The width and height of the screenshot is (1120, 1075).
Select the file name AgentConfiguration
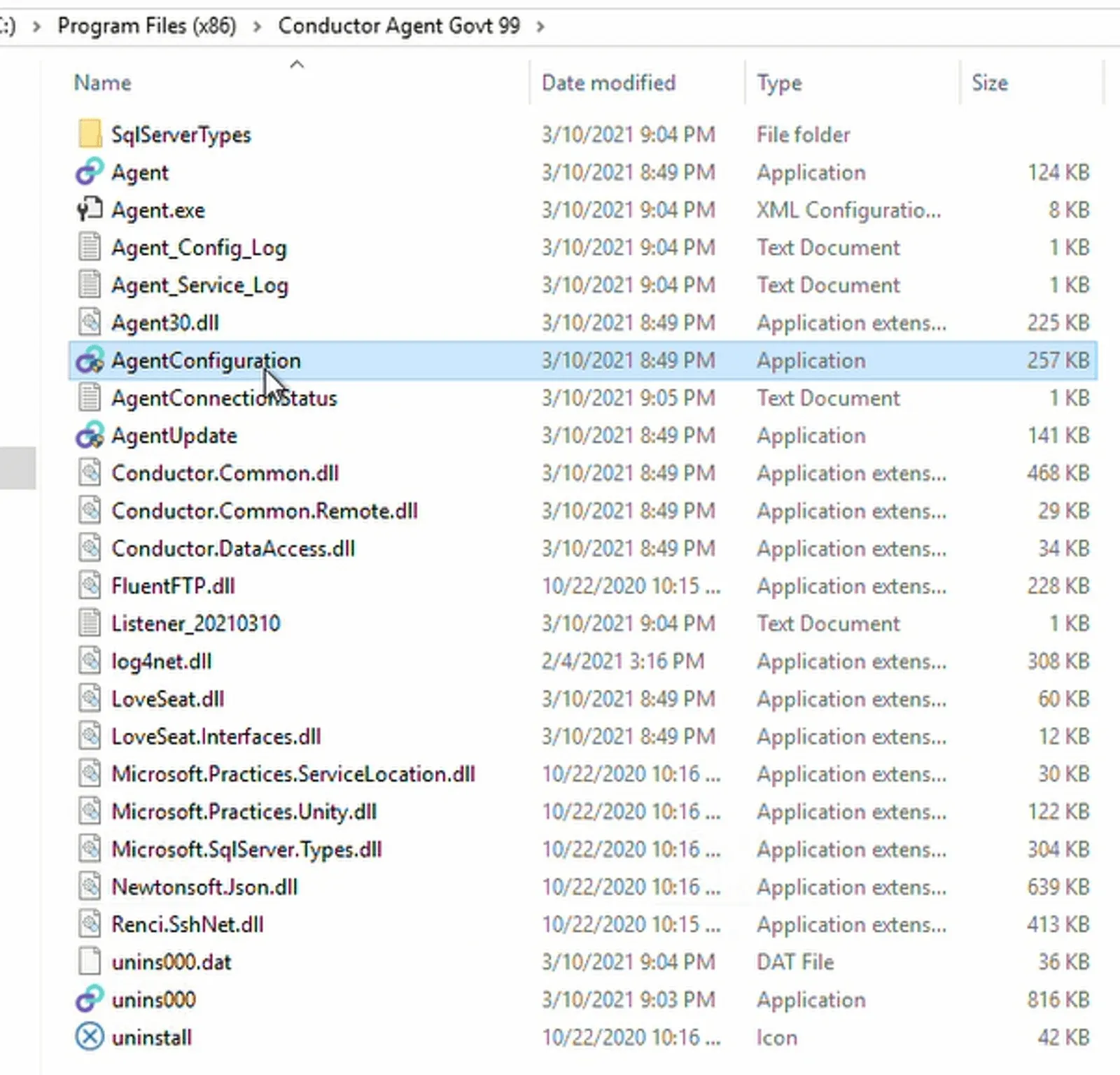tap(206, 360)
